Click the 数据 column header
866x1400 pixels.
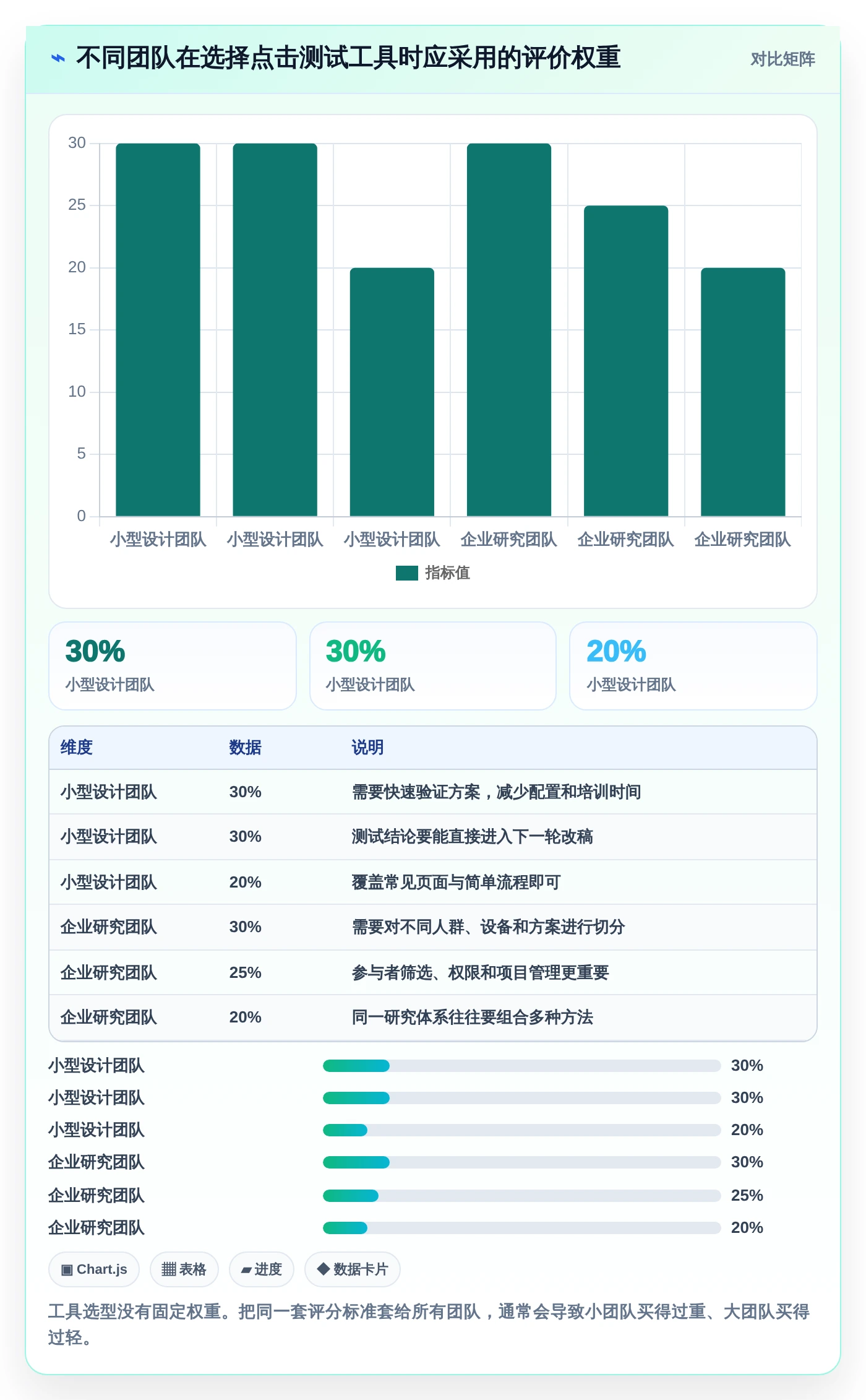245,748
